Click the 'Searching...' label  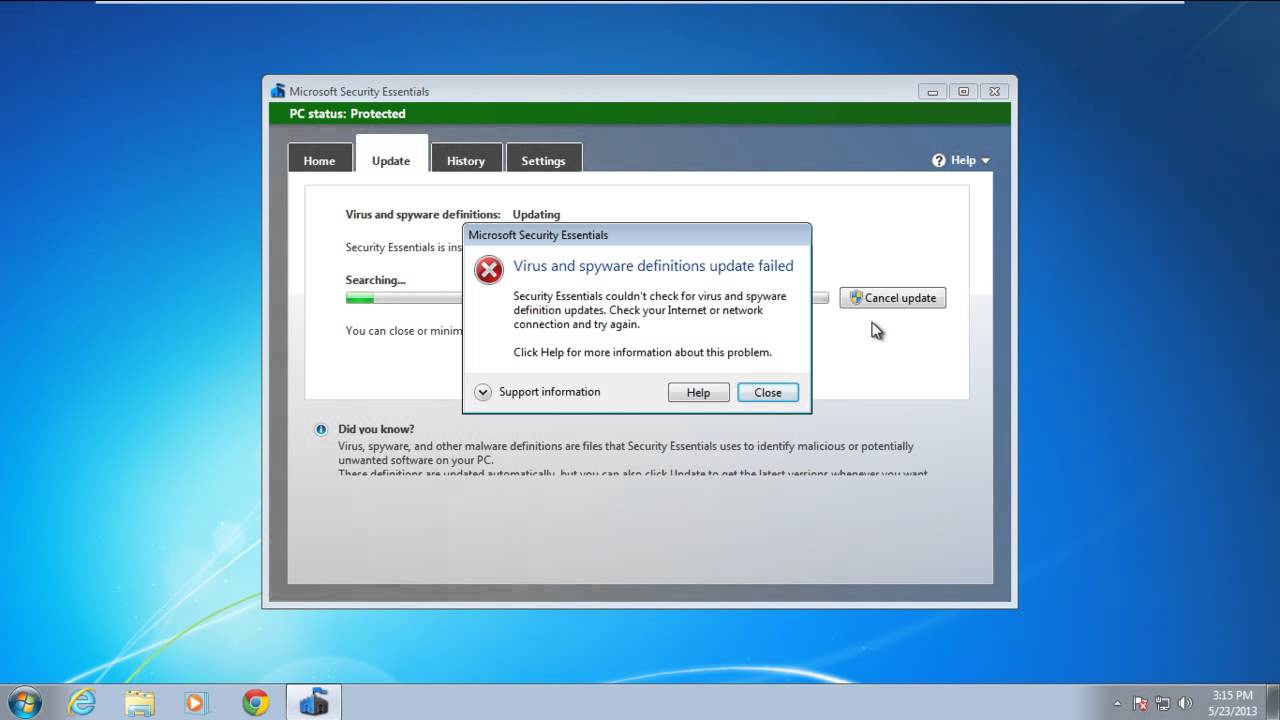tap(375, 280)
